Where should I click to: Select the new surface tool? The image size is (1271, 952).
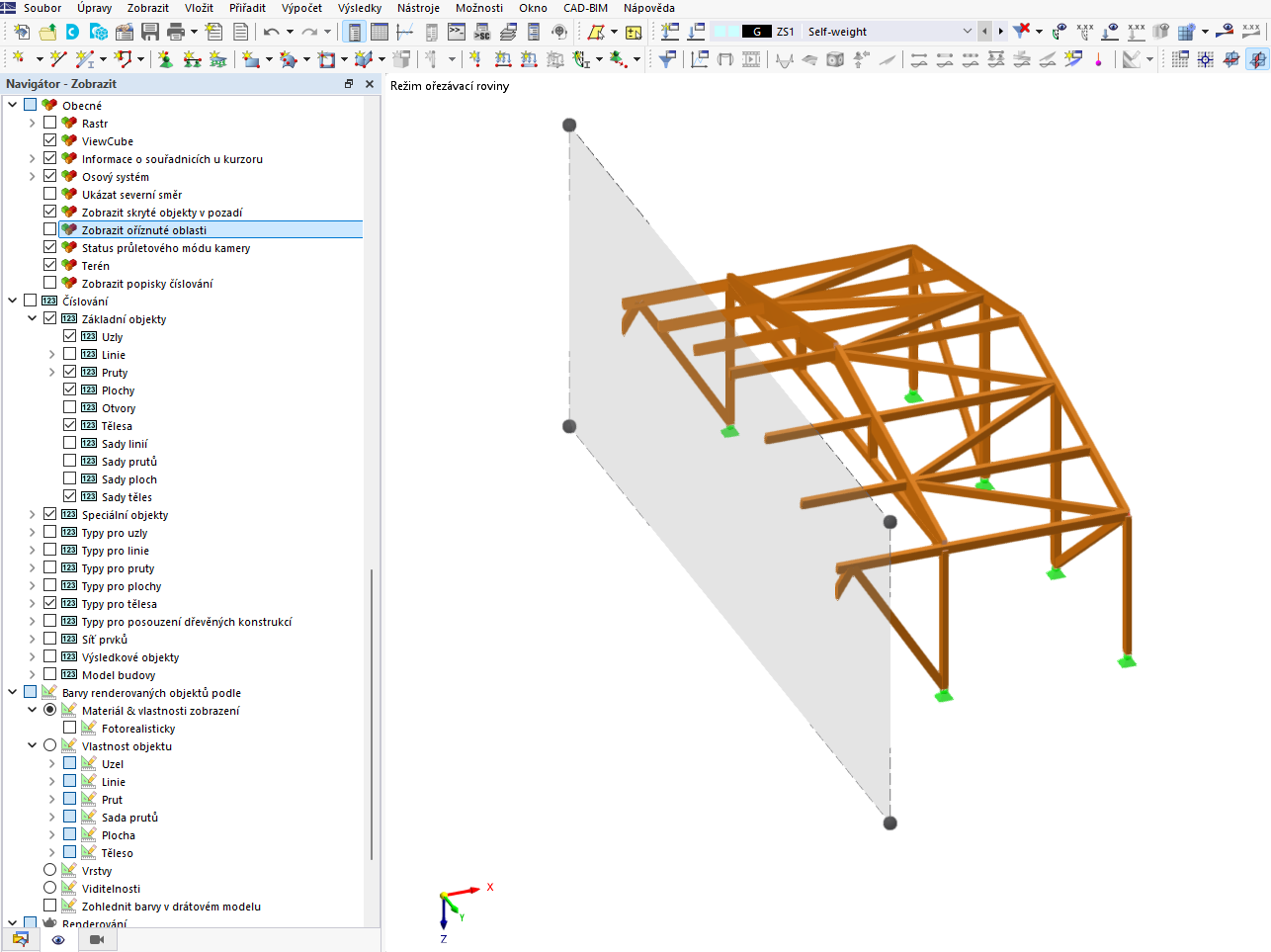tap(251, 59)
